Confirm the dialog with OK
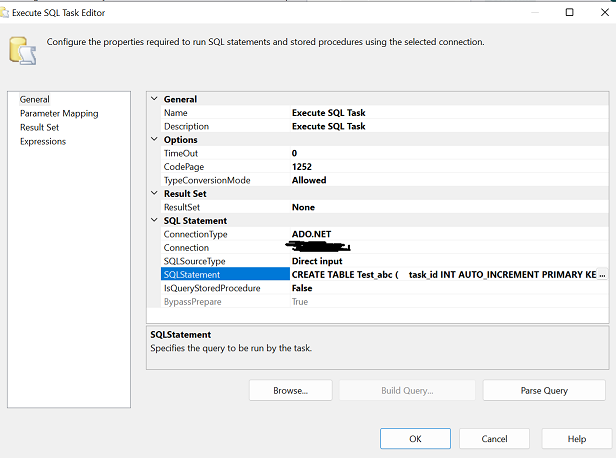The image size is (616, 458). 415,438
